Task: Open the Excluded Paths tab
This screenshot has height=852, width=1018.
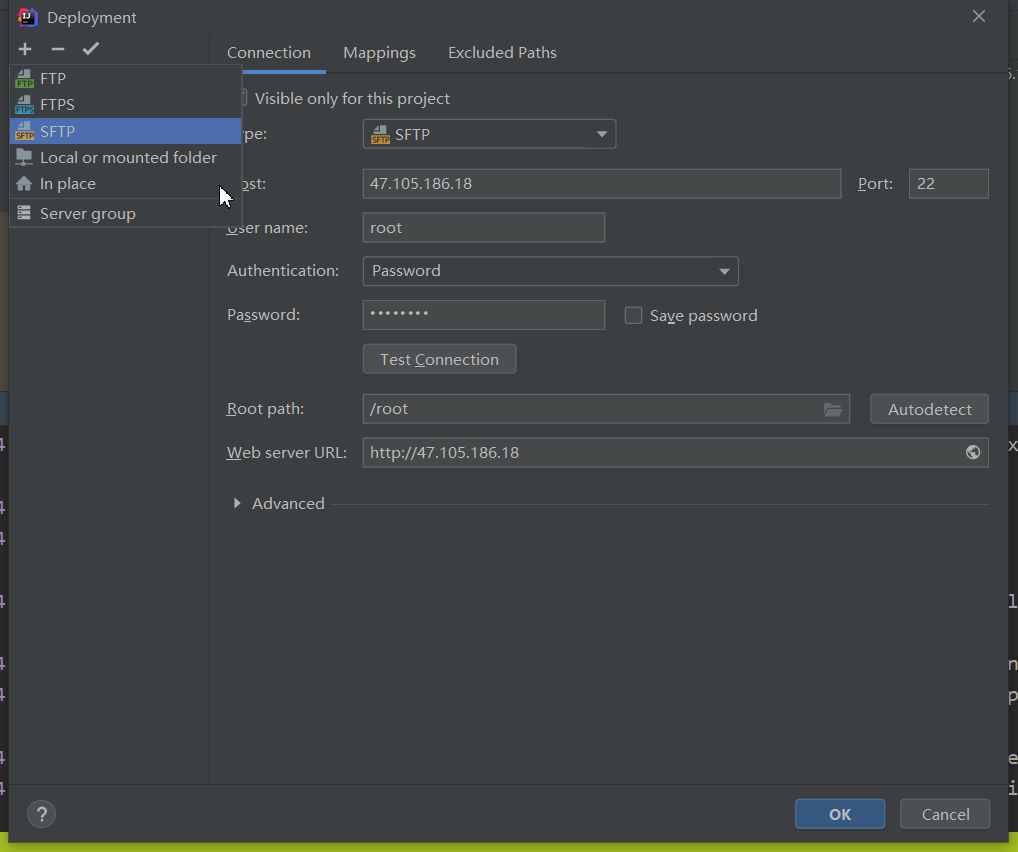Action: (502, 53)
